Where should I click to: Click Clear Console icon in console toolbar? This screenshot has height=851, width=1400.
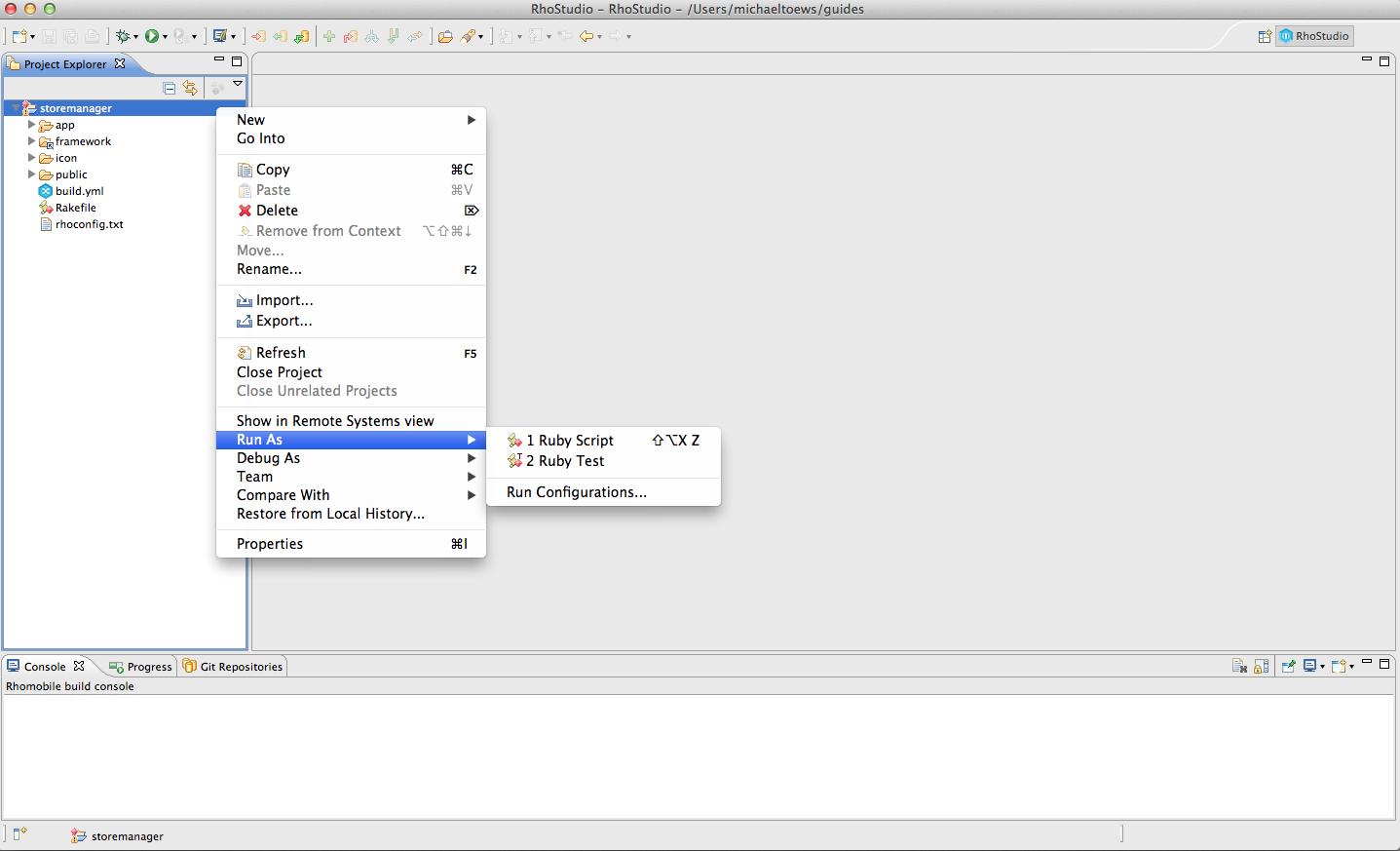(x=1239, y=666)
